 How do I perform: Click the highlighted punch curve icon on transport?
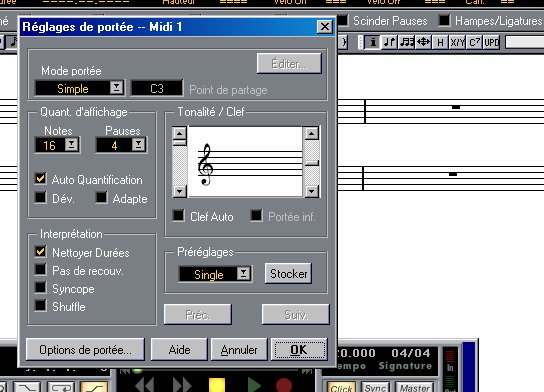[x=94, y=387]
